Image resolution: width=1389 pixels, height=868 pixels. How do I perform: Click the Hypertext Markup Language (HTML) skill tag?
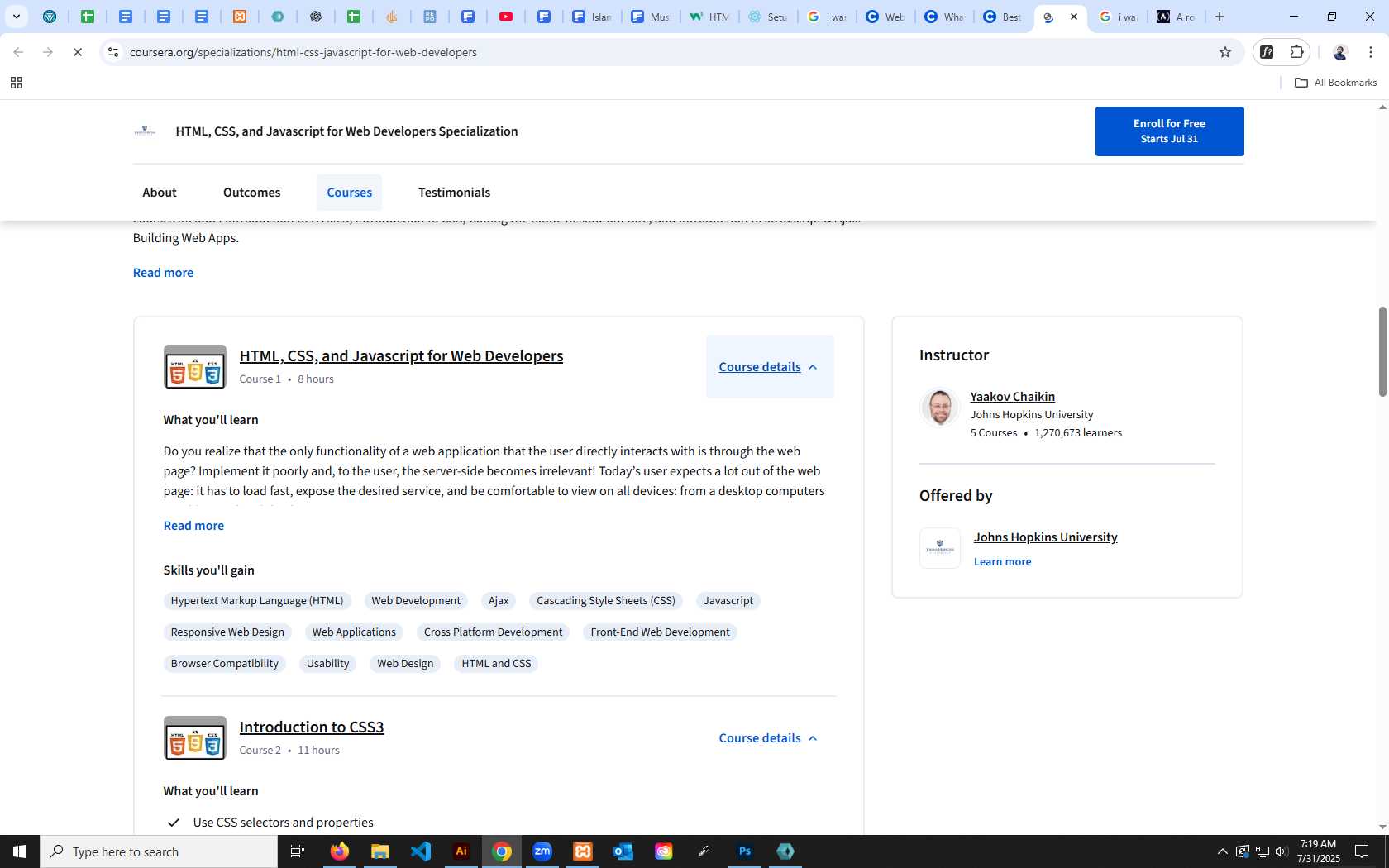pos(257,601)
